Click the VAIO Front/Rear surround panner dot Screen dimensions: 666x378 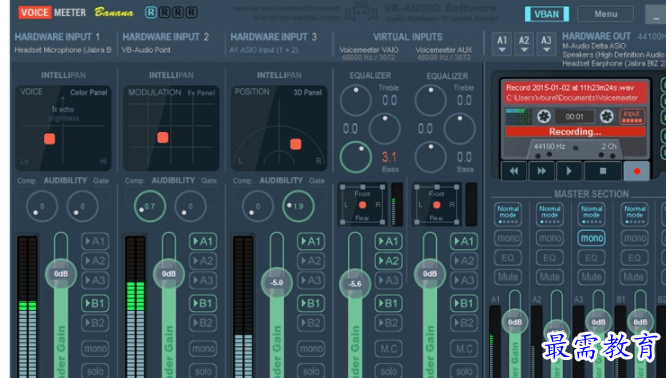pos(362,205)
